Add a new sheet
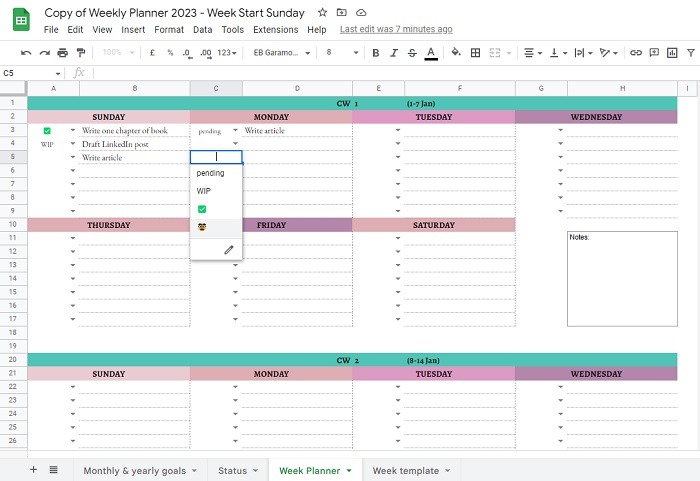The height and width of the screenshot is (481, 700). [33, 469]
